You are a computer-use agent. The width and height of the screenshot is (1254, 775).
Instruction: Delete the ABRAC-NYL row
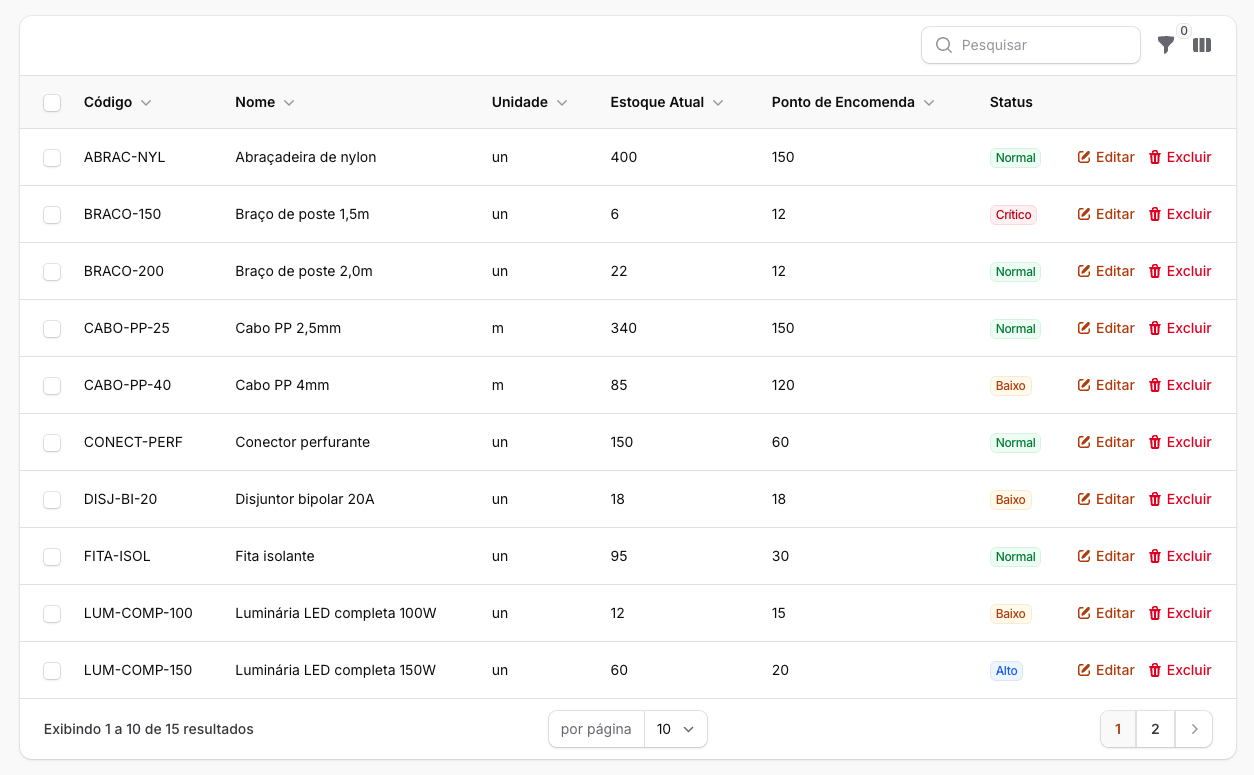pyautogui.click(x=1180, y=157)
